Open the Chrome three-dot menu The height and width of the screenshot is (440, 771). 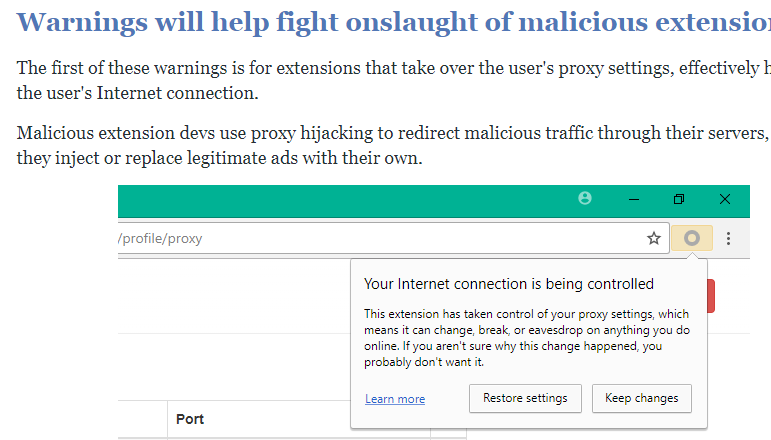tap(728, 238)
